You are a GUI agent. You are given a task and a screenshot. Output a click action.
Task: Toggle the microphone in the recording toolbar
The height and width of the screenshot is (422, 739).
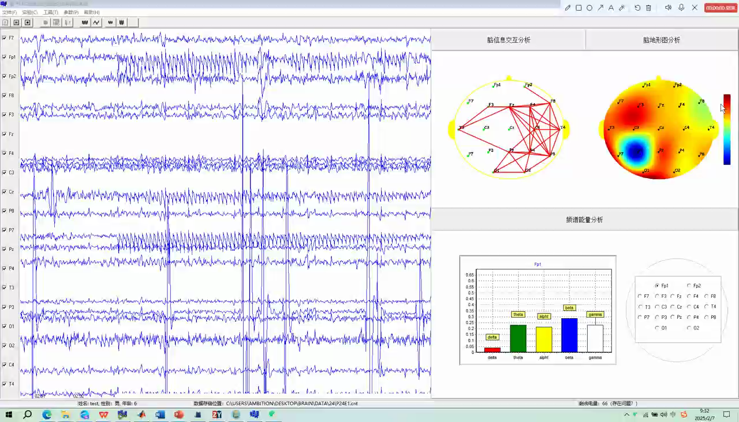point(682,8)
